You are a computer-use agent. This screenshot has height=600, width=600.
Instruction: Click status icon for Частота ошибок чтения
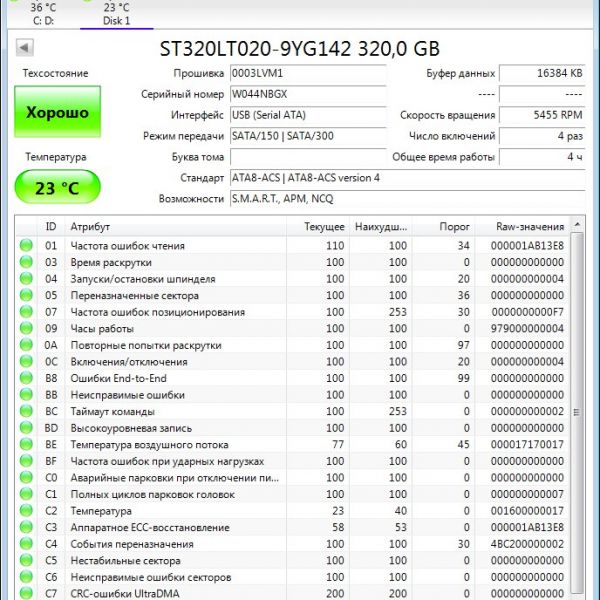[x=26, y=245]
